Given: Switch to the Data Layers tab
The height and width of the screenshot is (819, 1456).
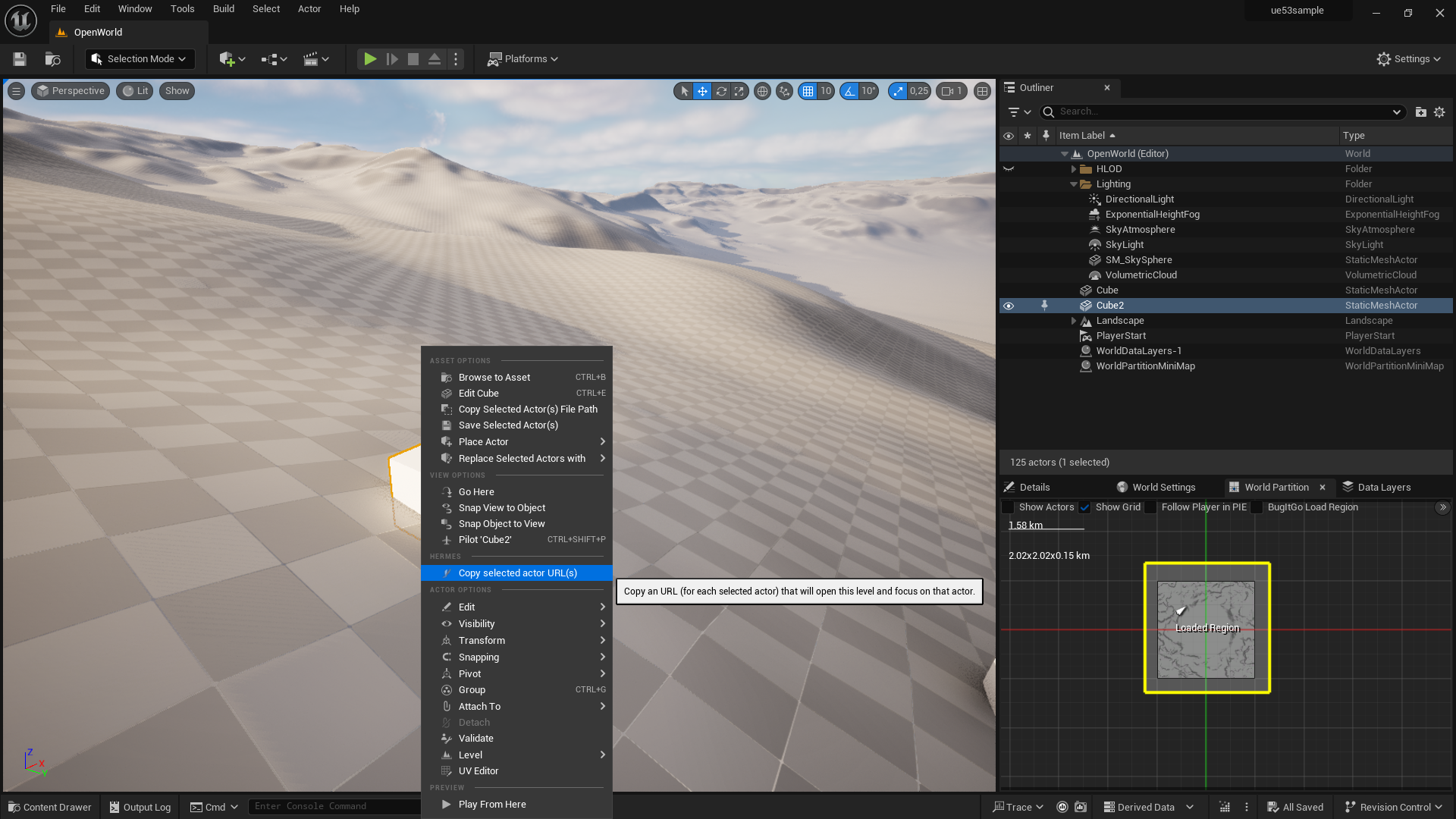Looking at the screenshot, I should point(1376,488).
